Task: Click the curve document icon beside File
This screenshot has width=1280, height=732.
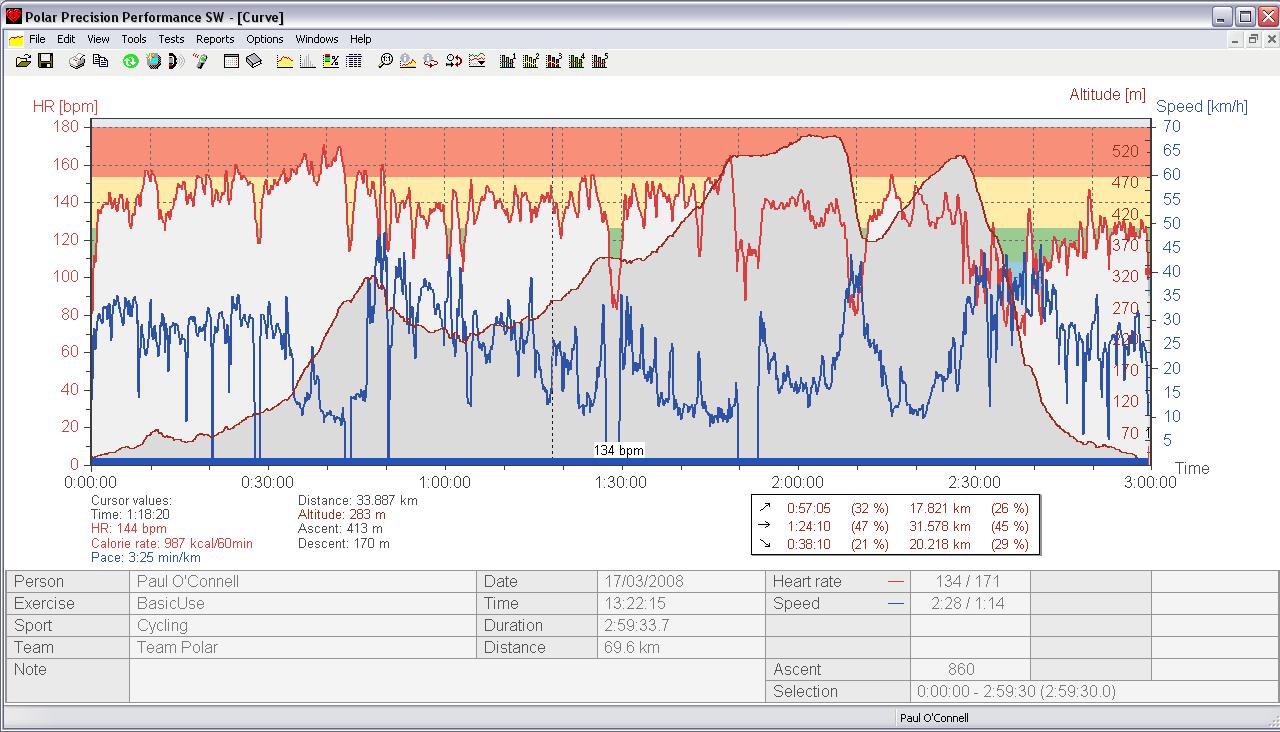Action: pos(15,39)
